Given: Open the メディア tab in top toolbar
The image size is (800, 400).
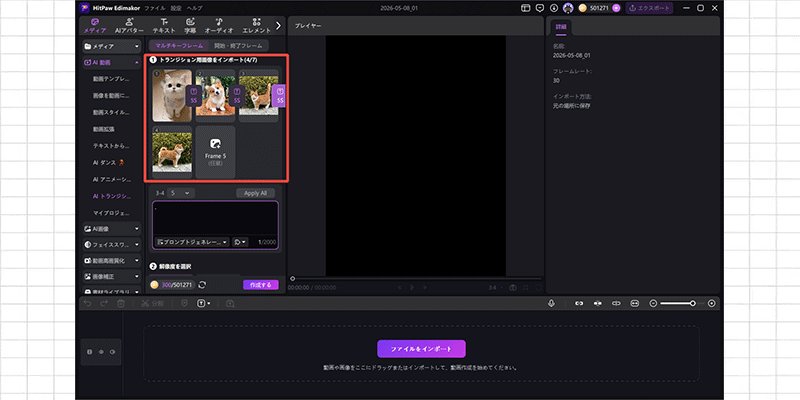Looking at the screenshot, I should (94, 26).
